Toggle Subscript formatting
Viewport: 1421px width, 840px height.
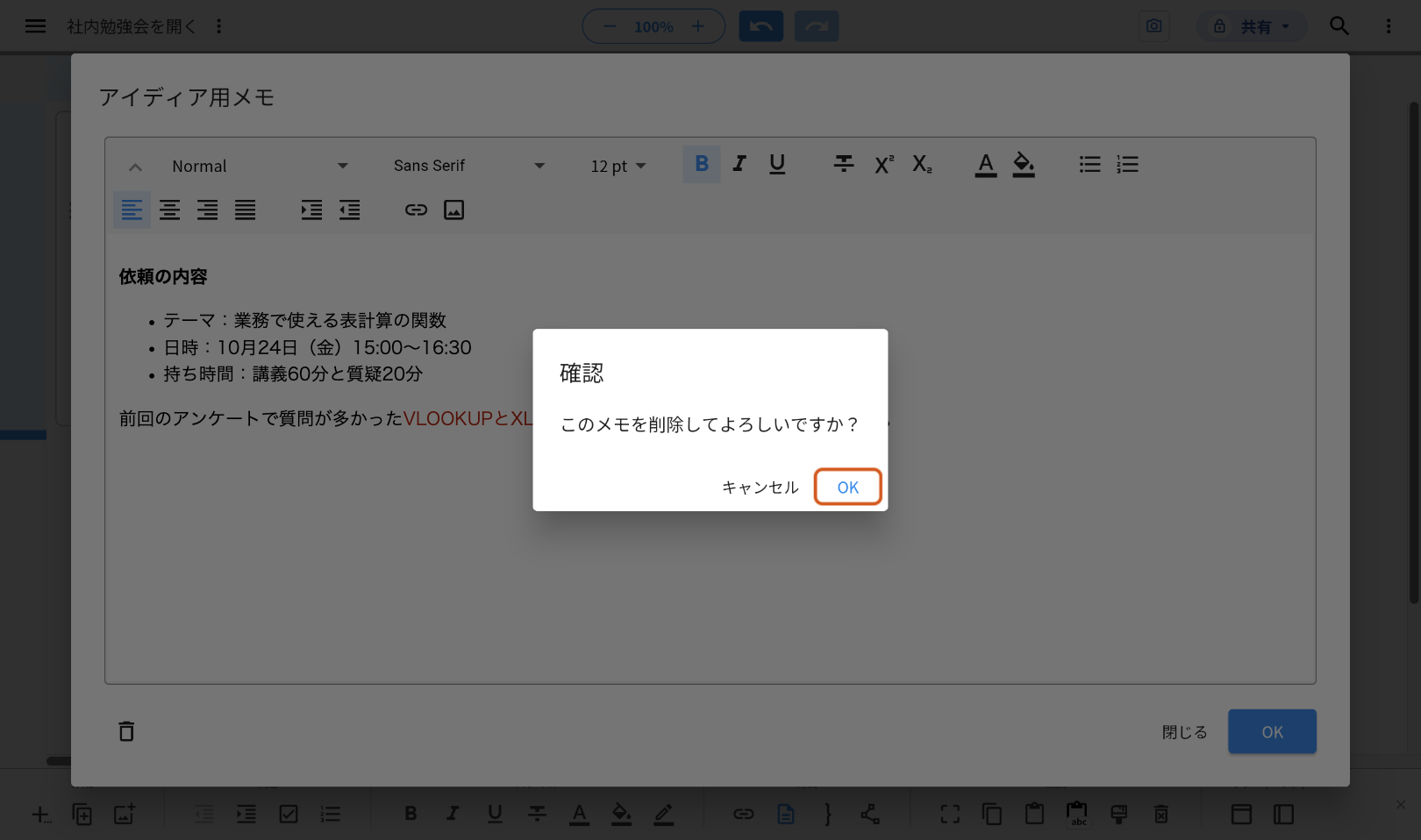point(922,164)
